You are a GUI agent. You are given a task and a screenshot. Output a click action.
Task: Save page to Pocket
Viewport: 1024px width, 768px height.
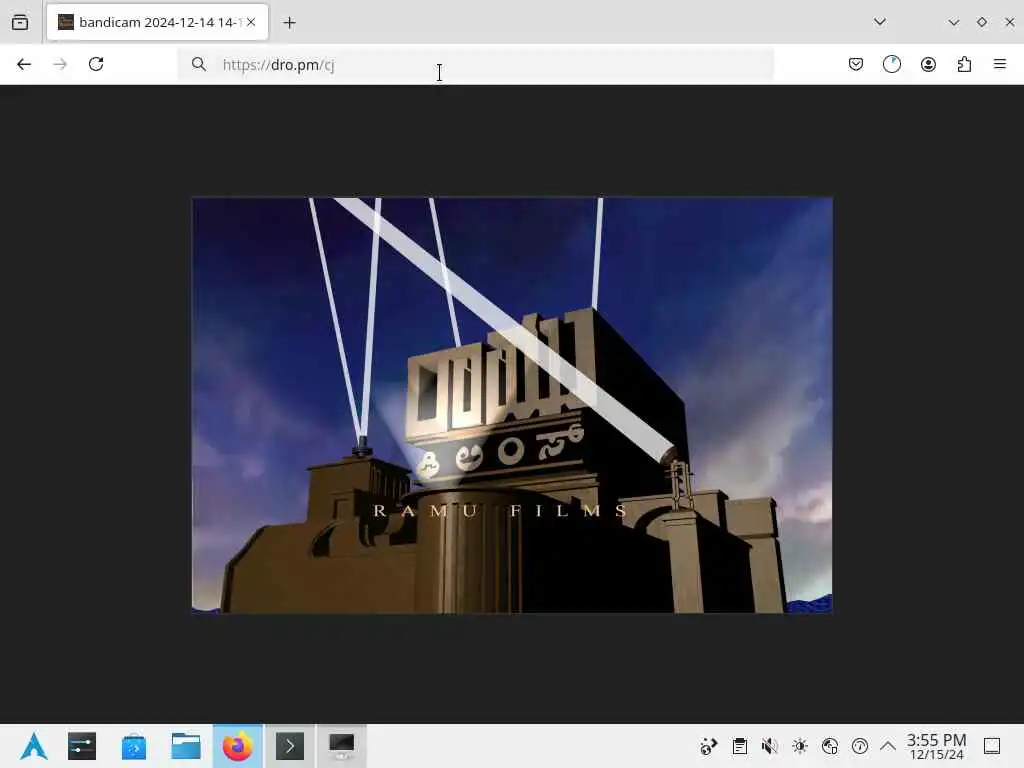click(x=856, y=64)
